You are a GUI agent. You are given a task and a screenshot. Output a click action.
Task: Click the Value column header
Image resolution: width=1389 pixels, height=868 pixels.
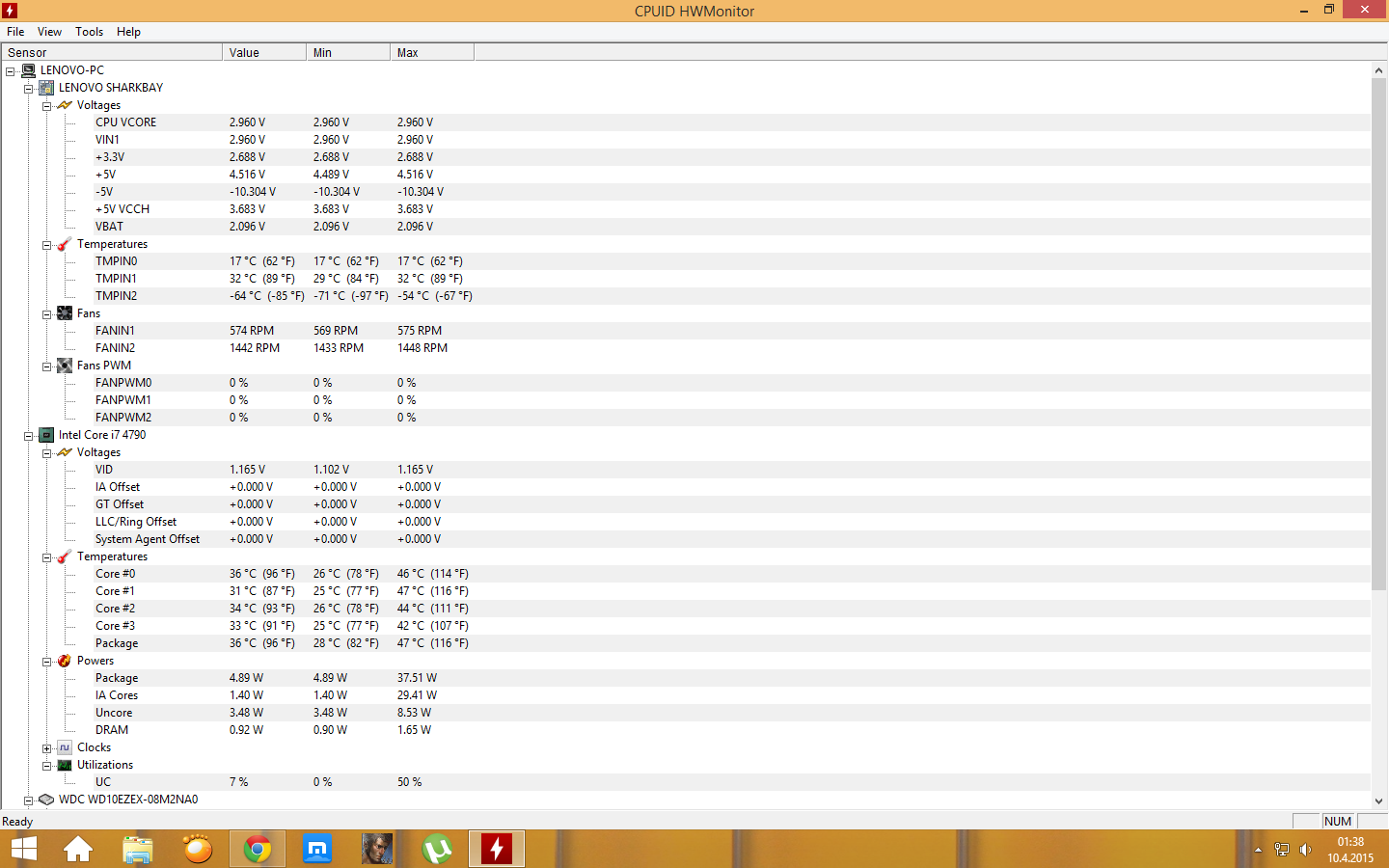coord(264,52)
